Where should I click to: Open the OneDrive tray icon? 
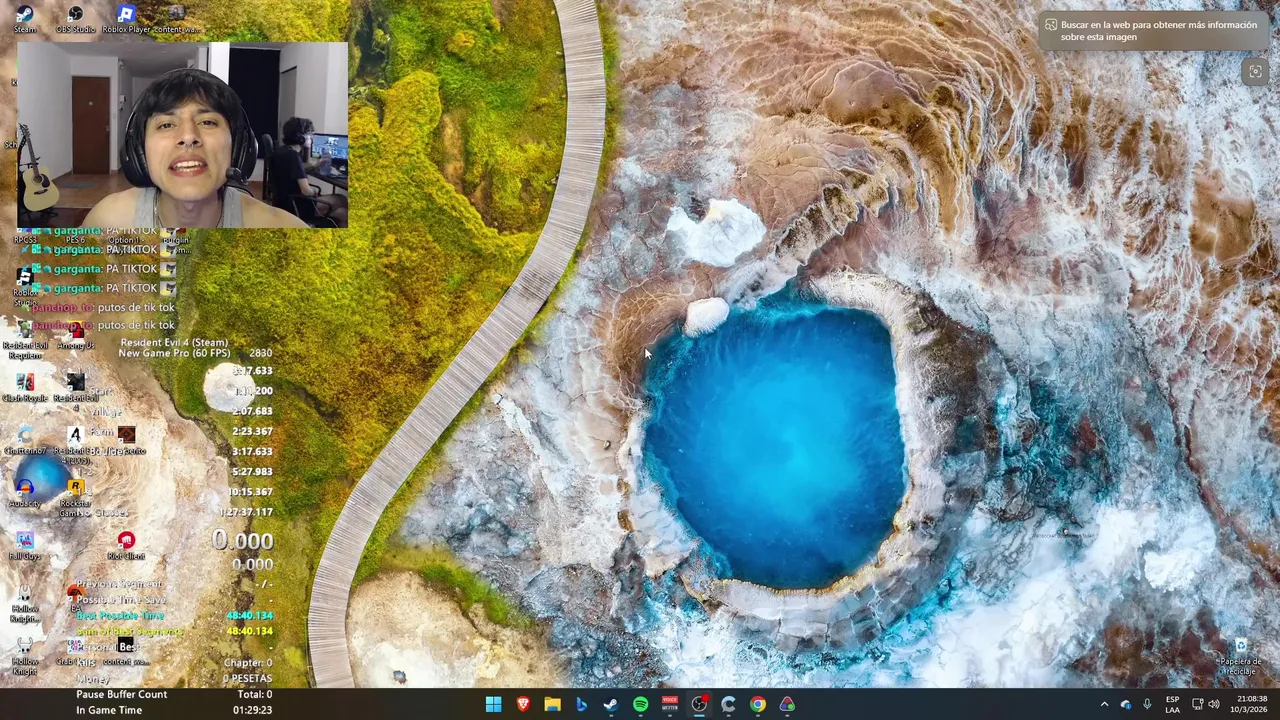click(1126, 704)
